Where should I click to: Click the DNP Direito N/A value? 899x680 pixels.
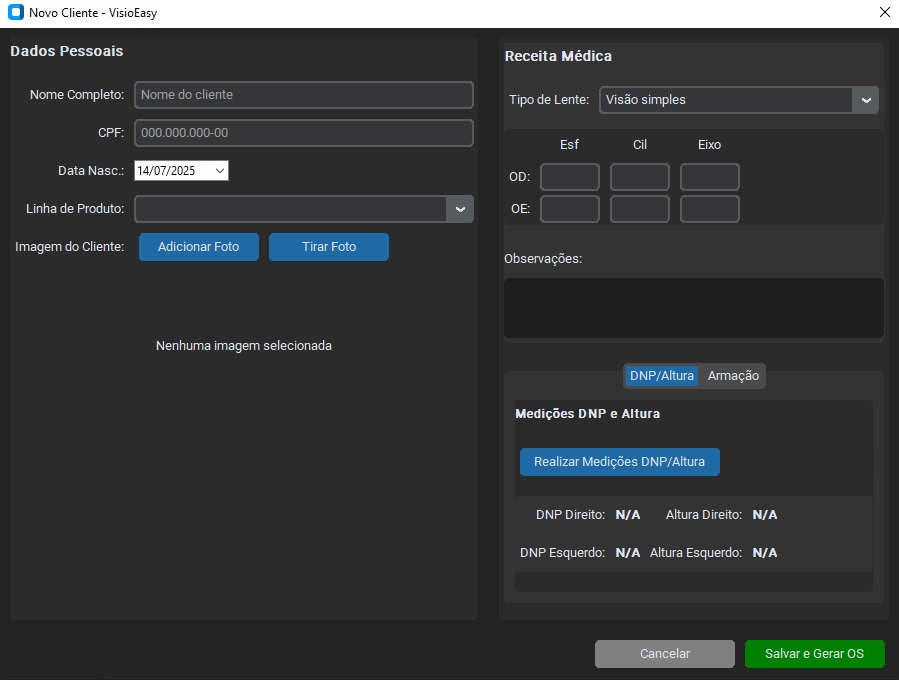pos(628,515)
